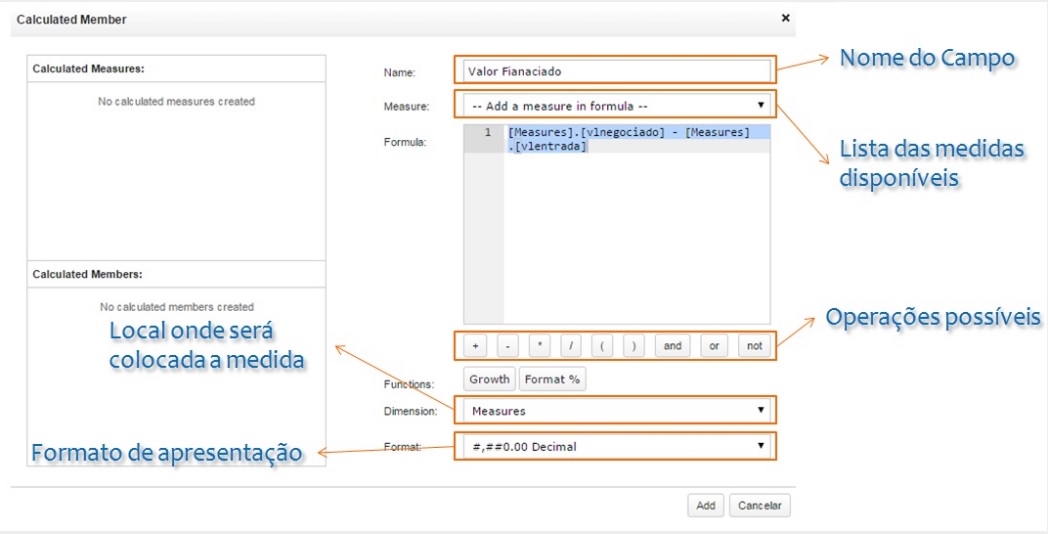Insert the division slash operator
The image size is (1048, 534).
tap(571, 346)
